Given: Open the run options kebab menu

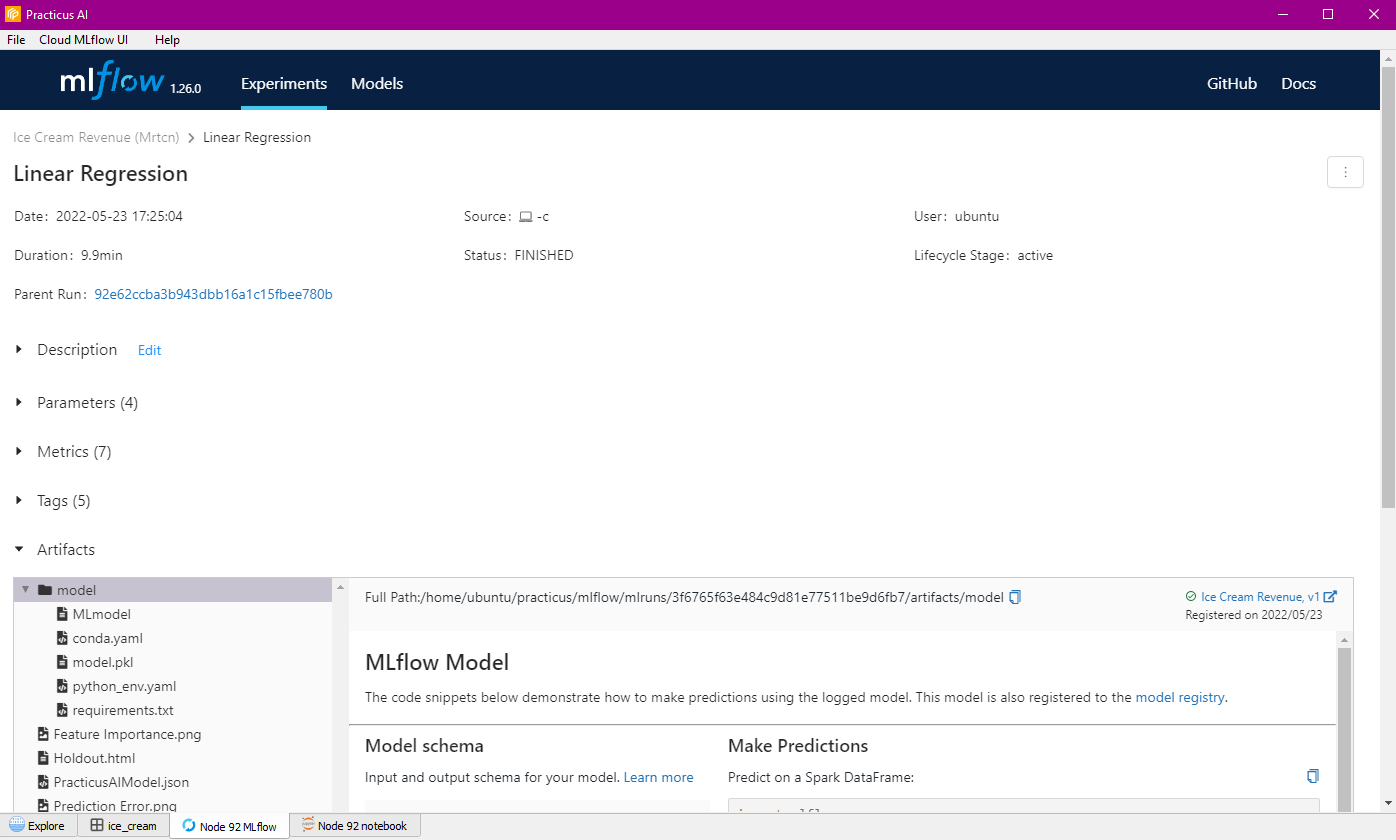Looking at the screenshot, I should tap(1345, 171).
